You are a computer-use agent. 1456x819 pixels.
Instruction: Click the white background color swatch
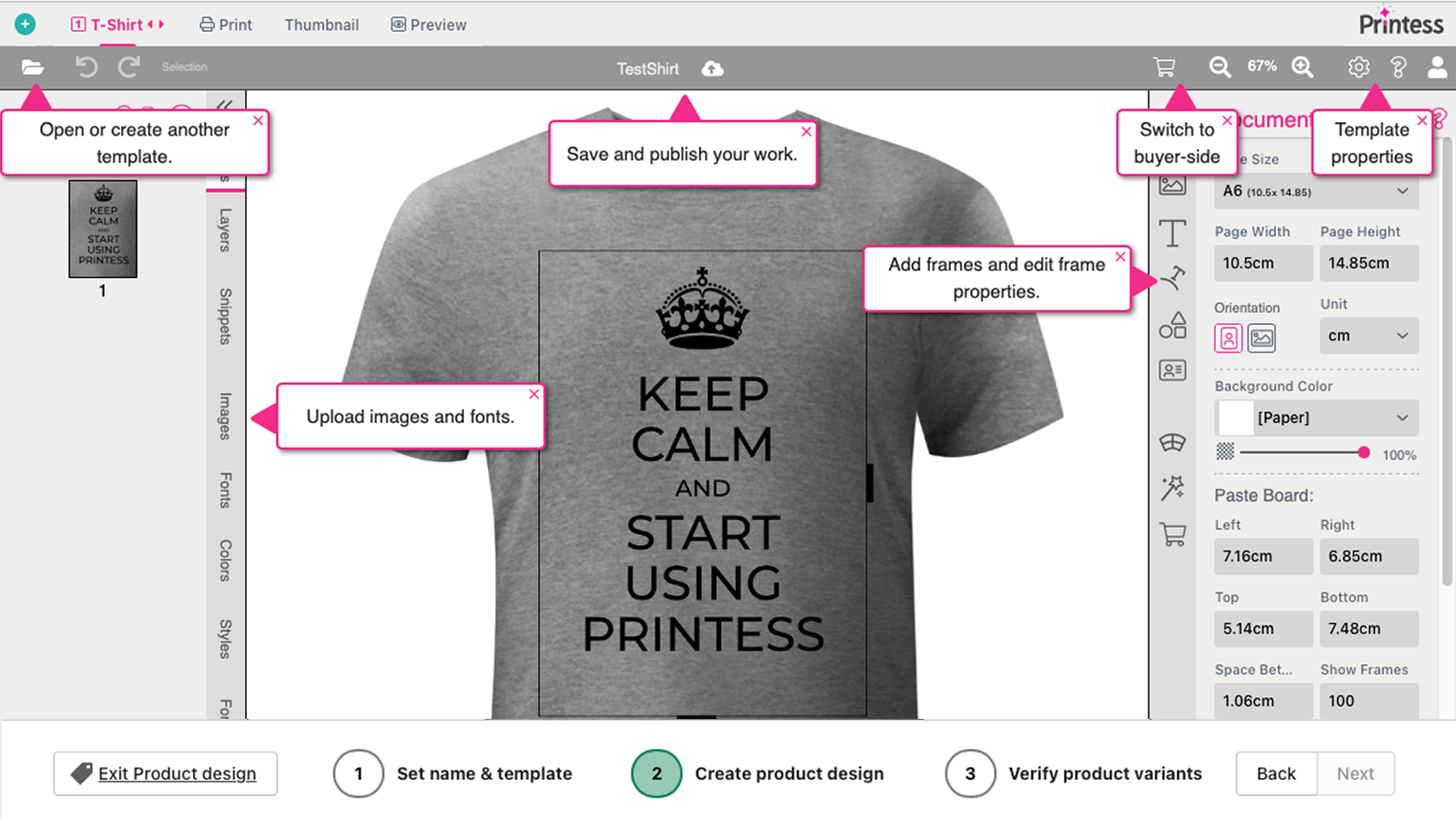pyautogui.click(x=1235, y=418)
